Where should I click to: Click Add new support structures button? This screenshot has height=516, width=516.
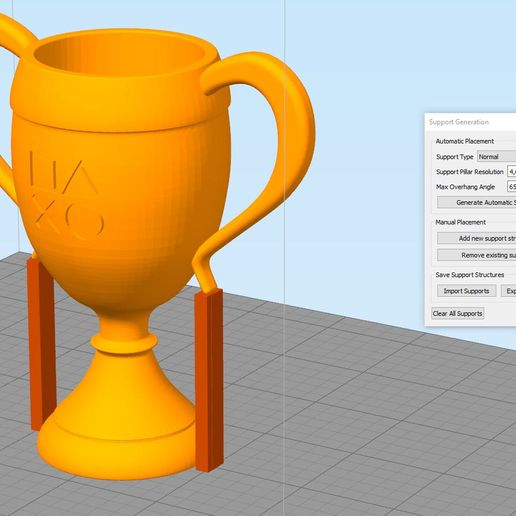[477, 238]
